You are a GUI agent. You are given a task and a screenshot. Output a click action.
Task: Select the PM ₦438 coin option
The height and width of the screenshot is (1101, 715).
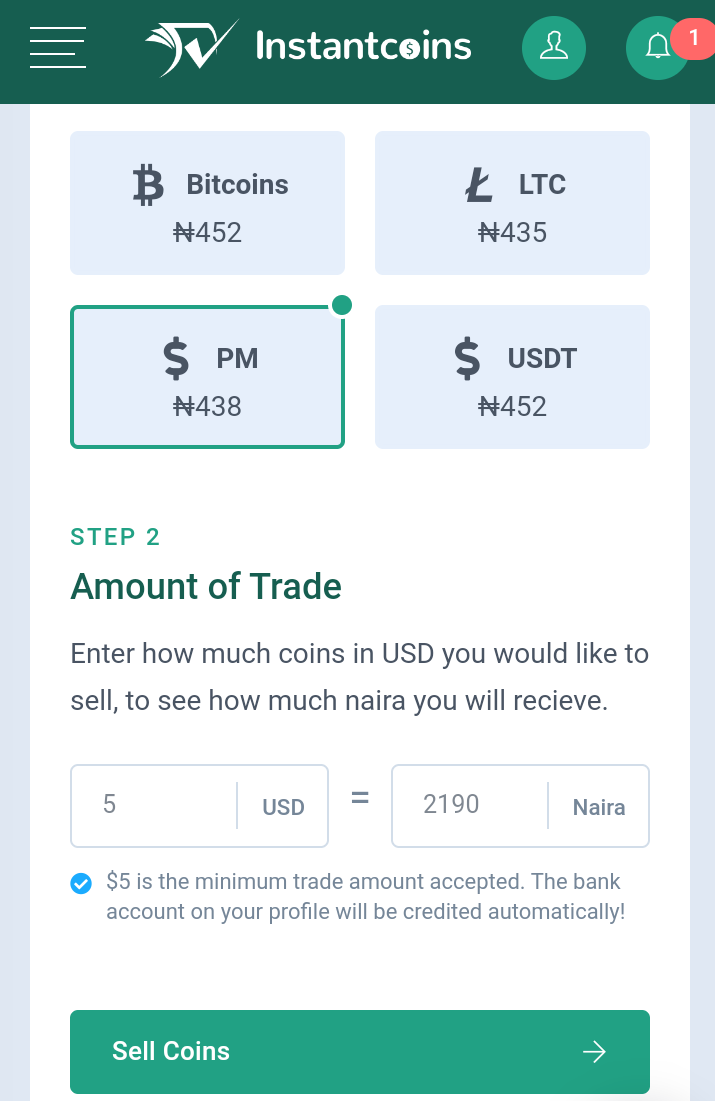point(207,377)
